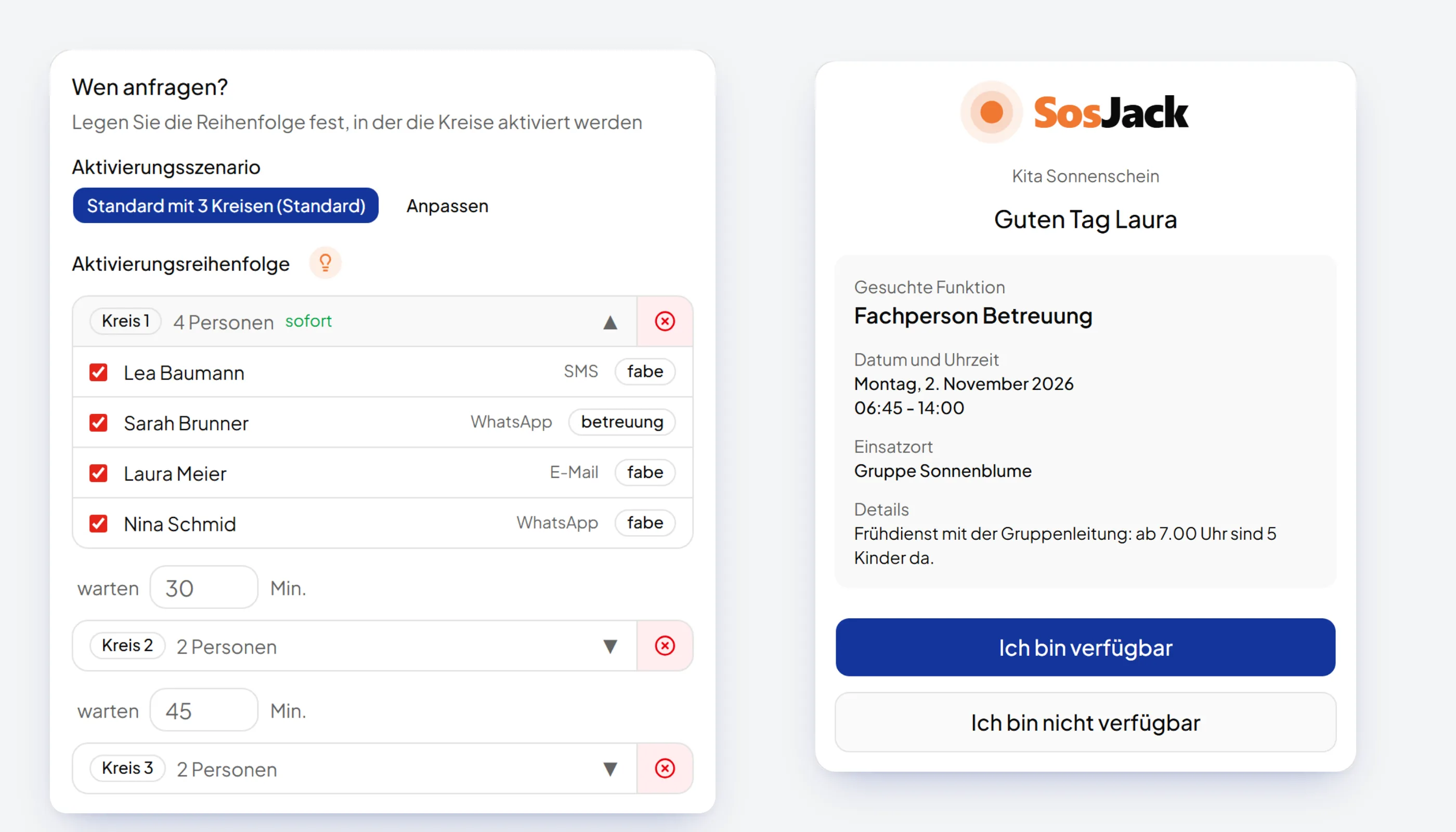Click the name 'Nina Schmid'
Viewport: 1456px width, 832px height.
tap(180, 524)
